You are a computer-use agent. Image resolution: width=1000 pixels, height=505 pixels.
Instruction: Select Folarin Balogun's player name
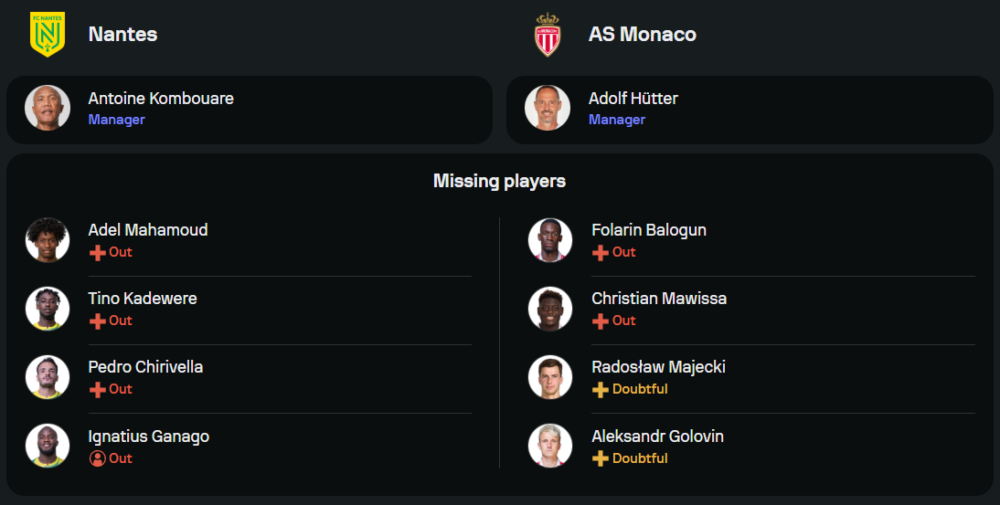coord(648,230)
